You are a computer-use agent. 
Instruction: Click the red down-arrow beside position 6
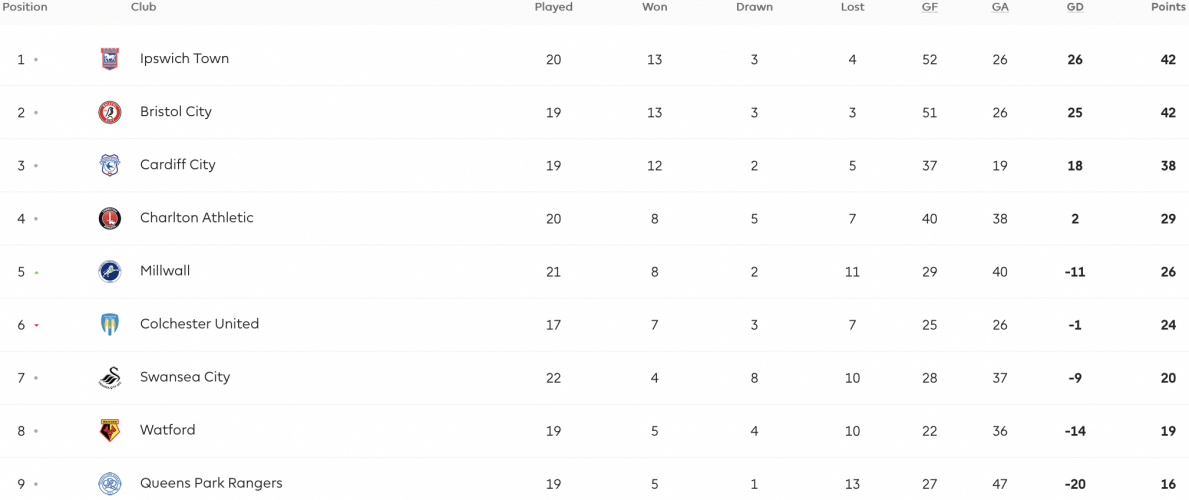[x=36, y=325]
